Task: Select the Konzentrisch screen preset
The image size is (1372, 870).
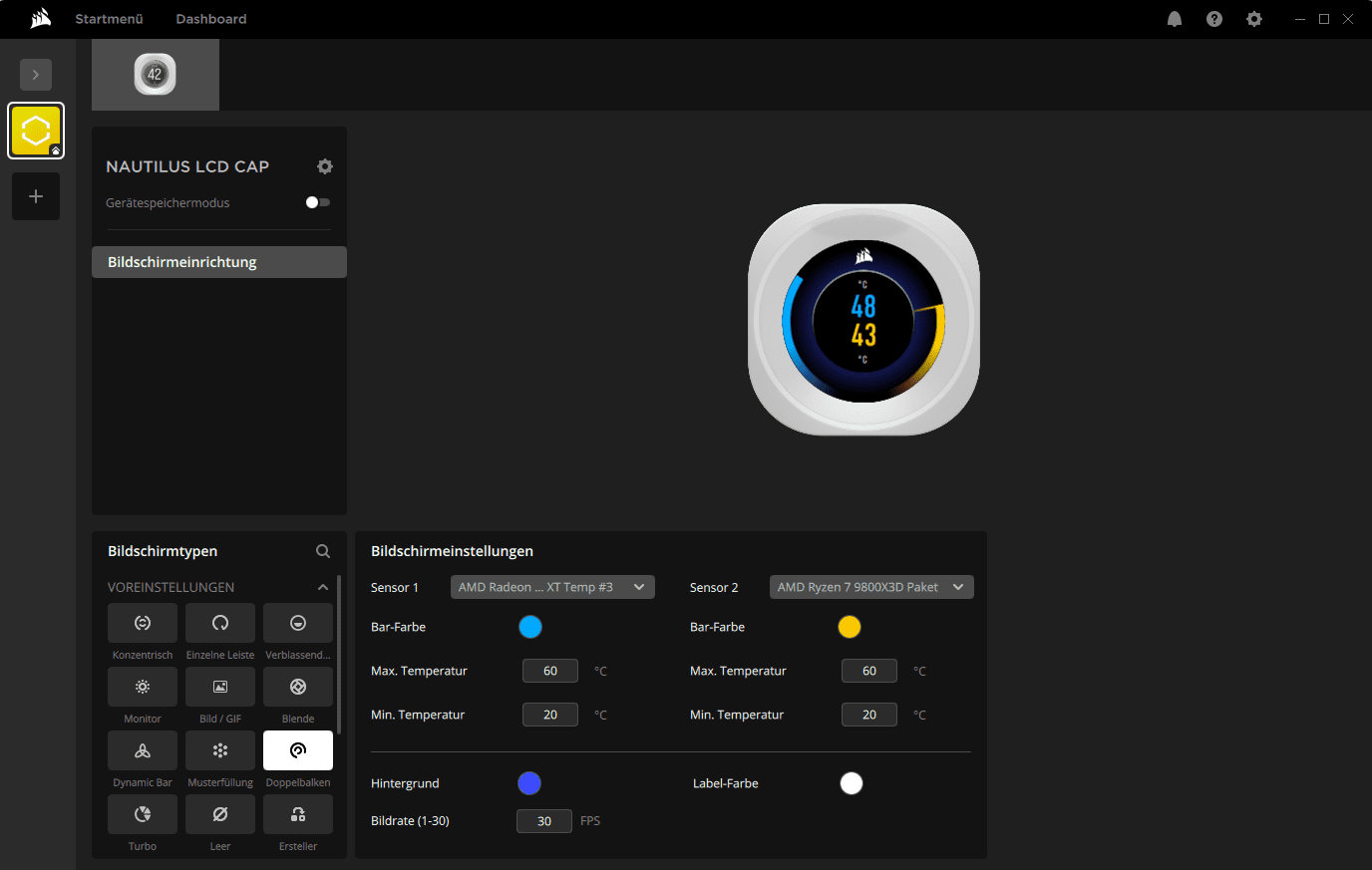Action: click(143, 623)
